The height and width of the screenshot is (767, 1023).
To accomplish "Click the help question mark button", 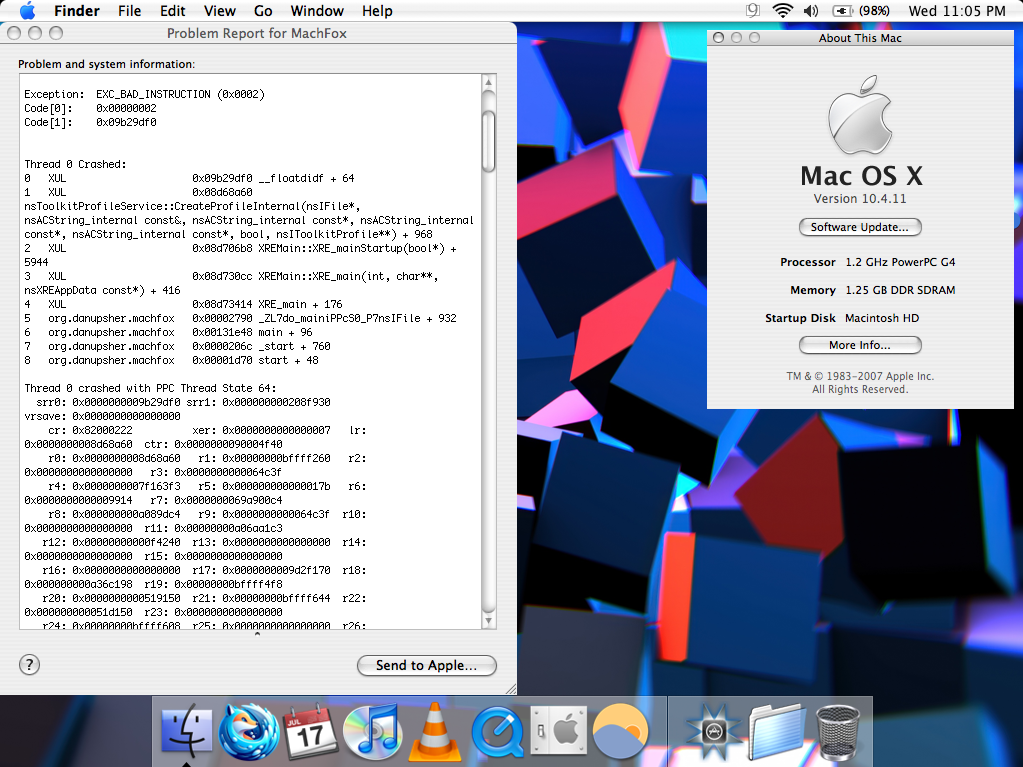I will (x=29, y=665).
